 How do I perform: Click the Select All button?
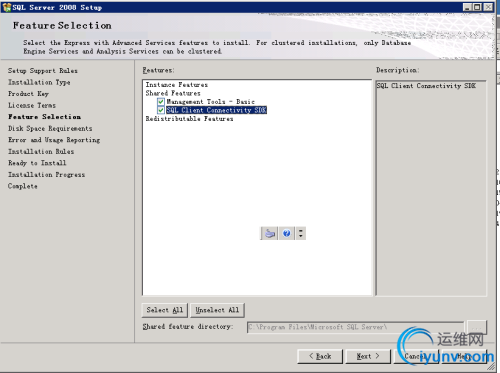pyautogui.click(x=165, y=310)
